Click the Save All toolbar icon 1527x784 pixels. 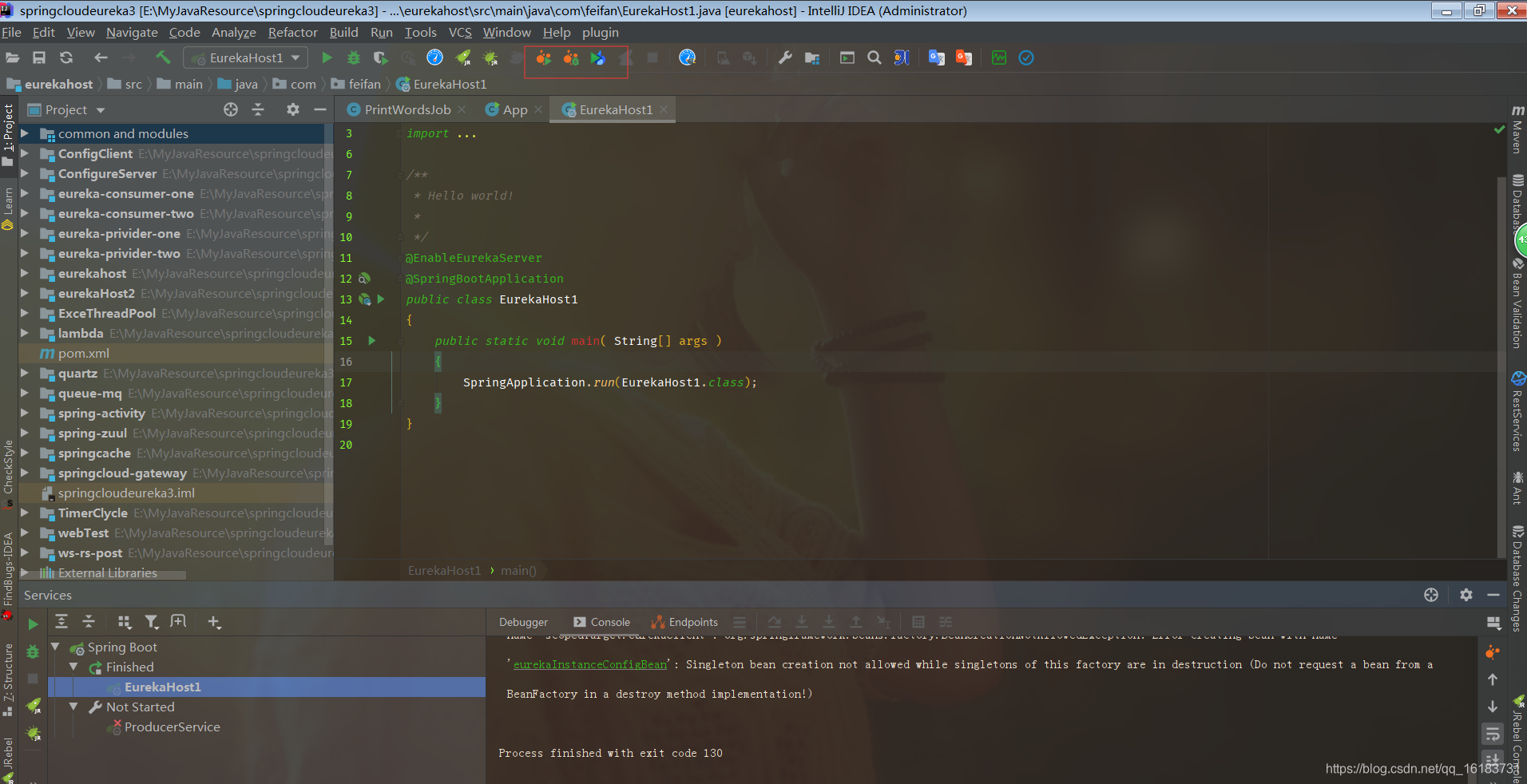point(39,57)
